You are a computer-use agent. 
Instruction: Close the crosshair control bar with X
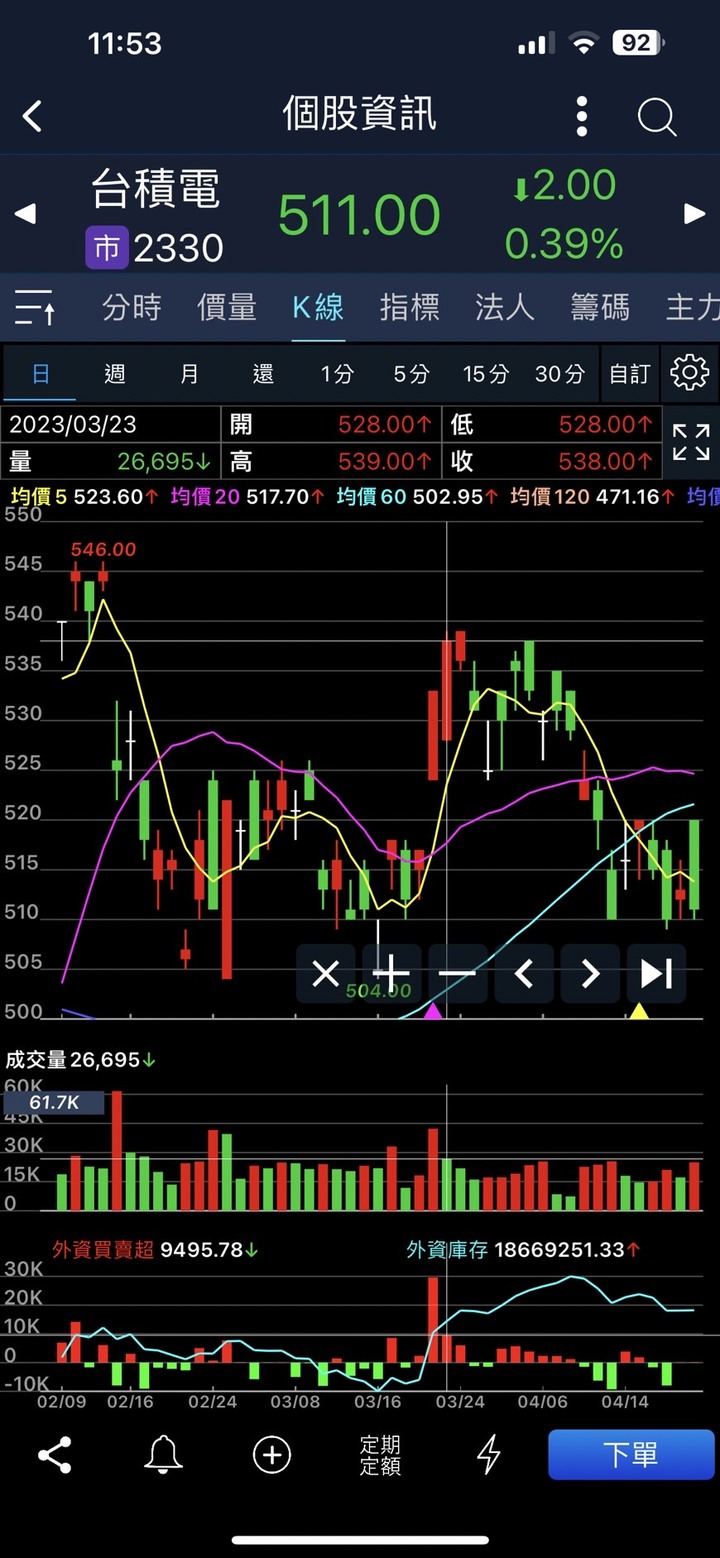325,973
